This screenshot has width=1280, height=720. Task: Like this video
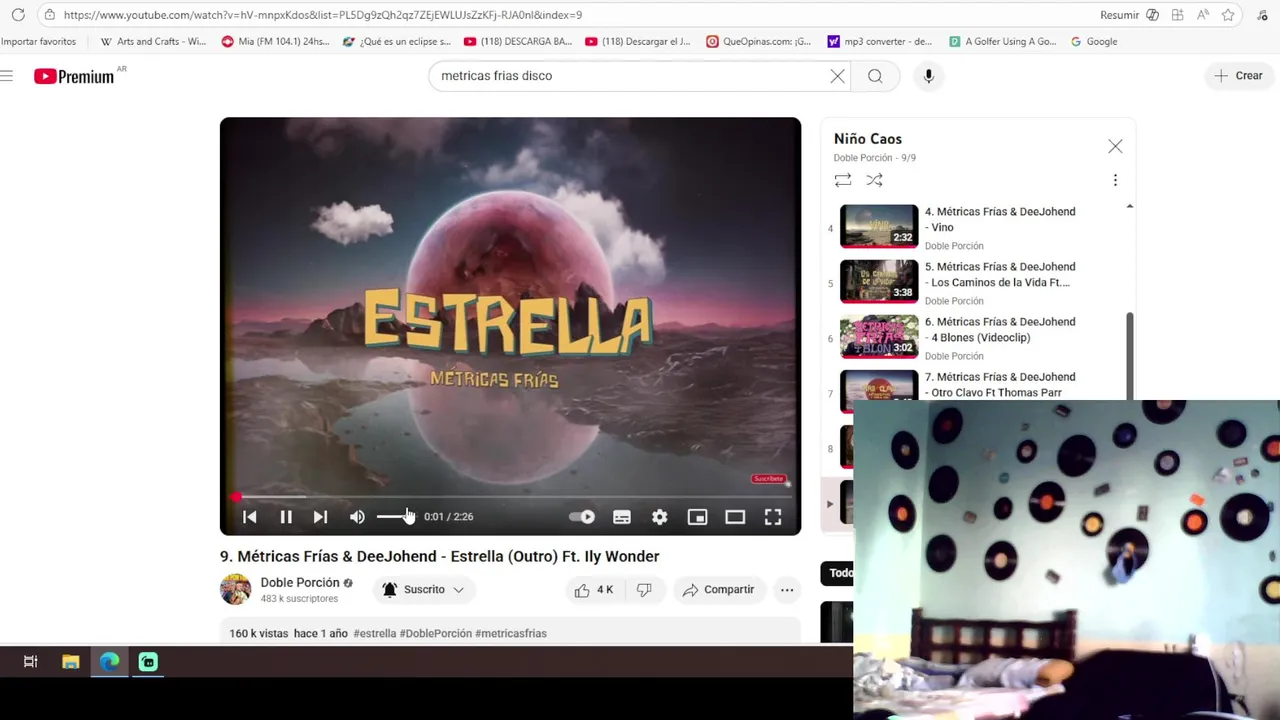pos(593,590)
